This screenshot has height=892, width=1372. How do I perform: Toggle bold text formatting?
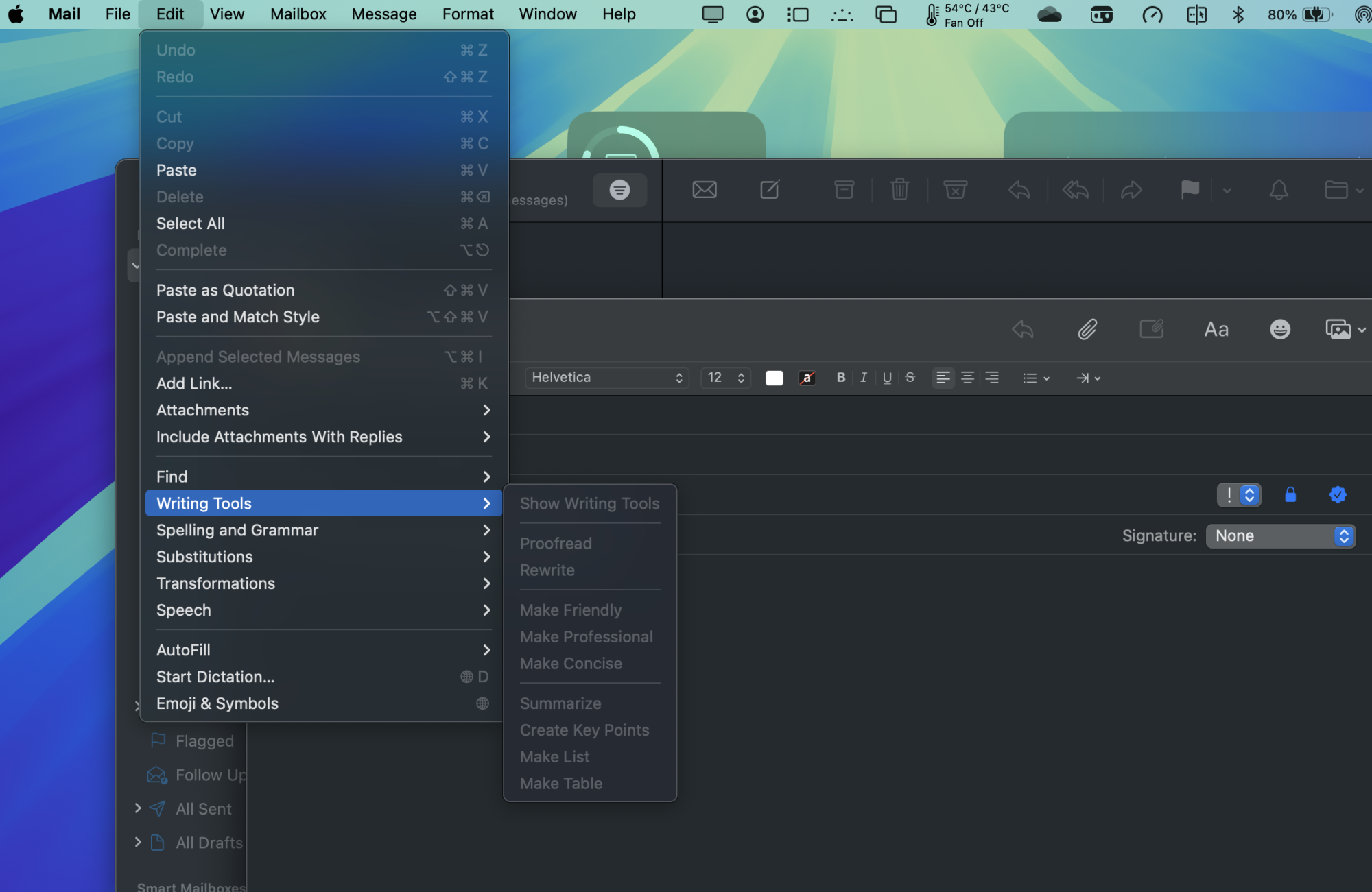tap(840, 378)
